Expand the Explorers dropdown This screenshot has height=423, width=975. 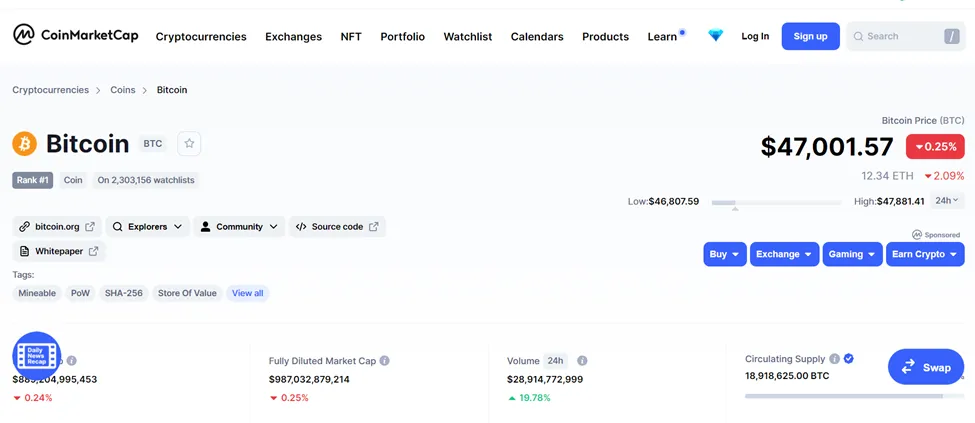[x=147, y=226]
